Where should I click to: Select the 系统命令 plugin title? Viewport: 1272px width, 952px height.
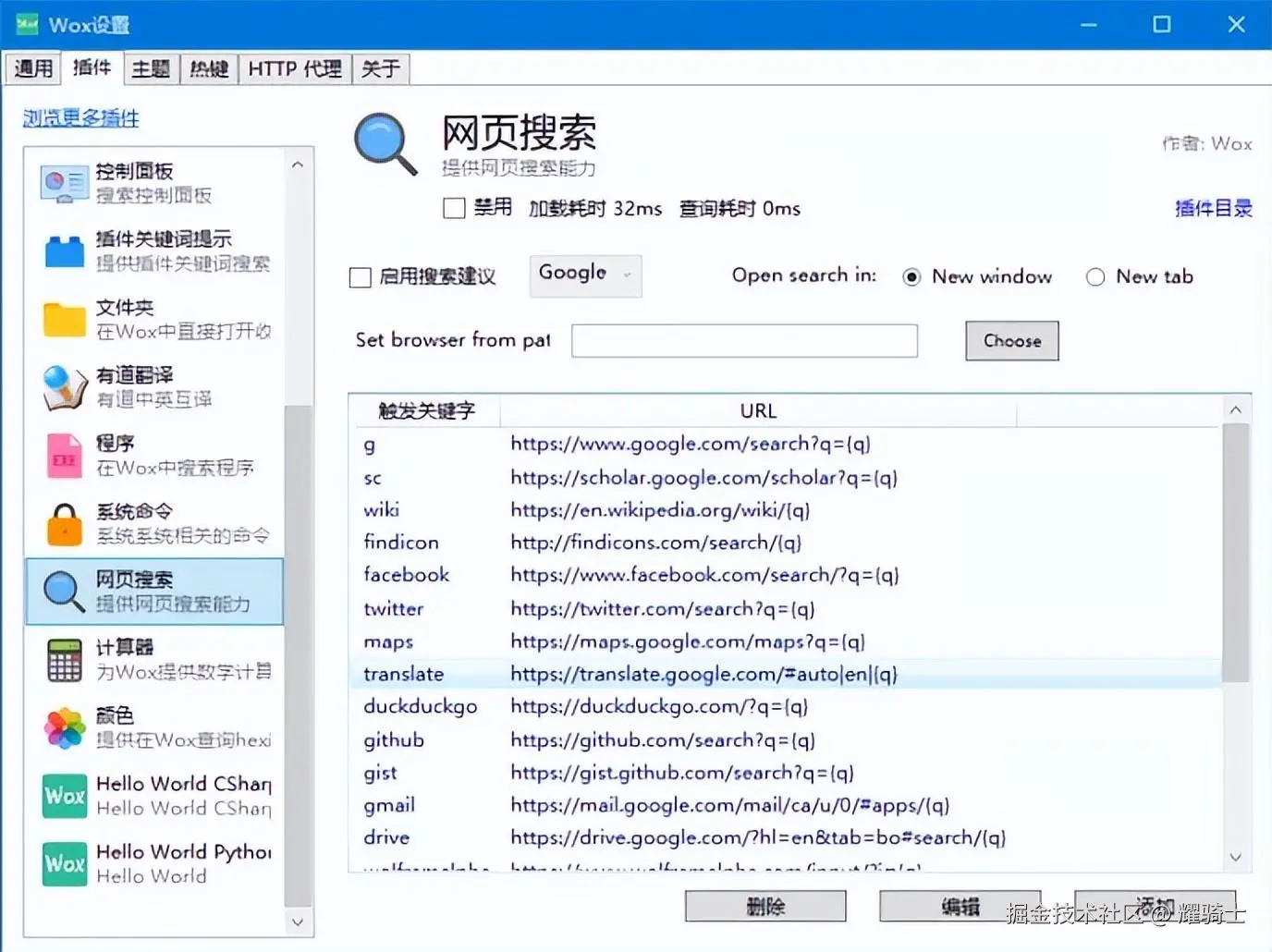[135, 512]
